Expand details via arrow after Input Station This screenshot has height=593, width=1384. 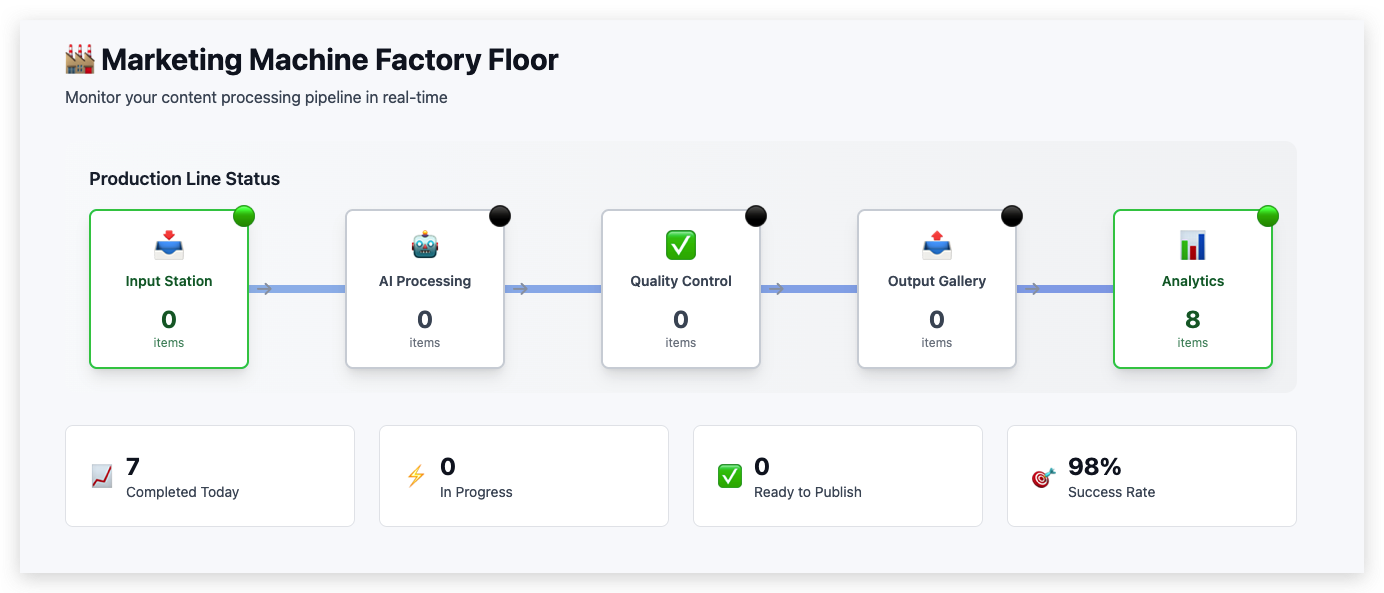[264, 288]
